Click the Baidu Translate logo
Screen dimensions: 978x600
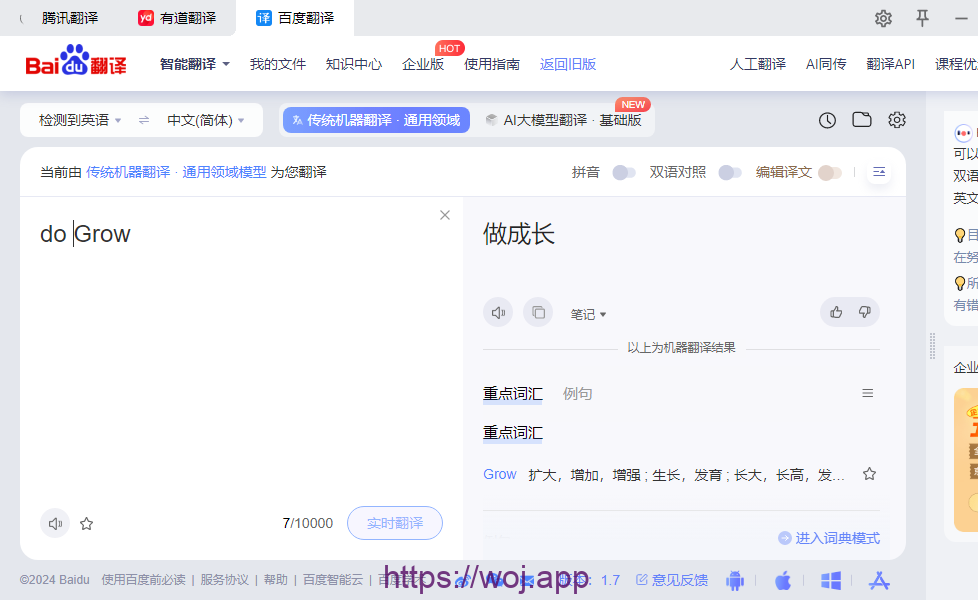point(75,60)
